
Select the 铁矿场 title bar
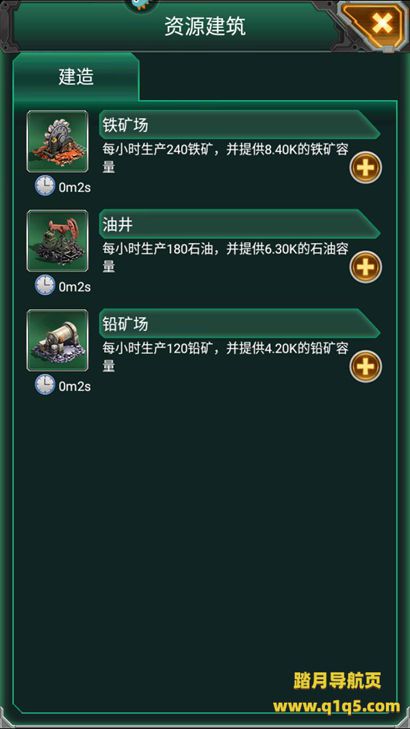point(239,125)
